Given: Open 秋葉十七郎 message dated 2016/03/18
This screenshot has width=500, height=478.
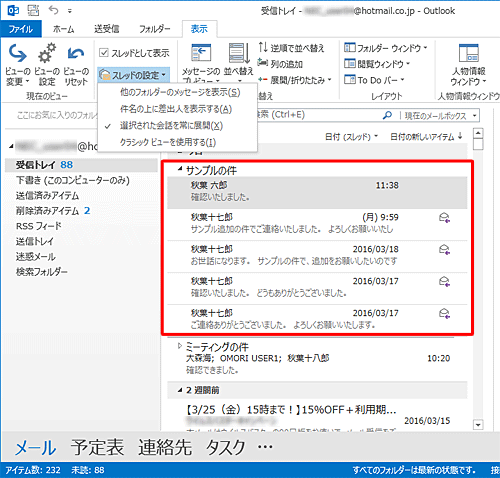Looking at the screenshot, I should click(317, 256).
